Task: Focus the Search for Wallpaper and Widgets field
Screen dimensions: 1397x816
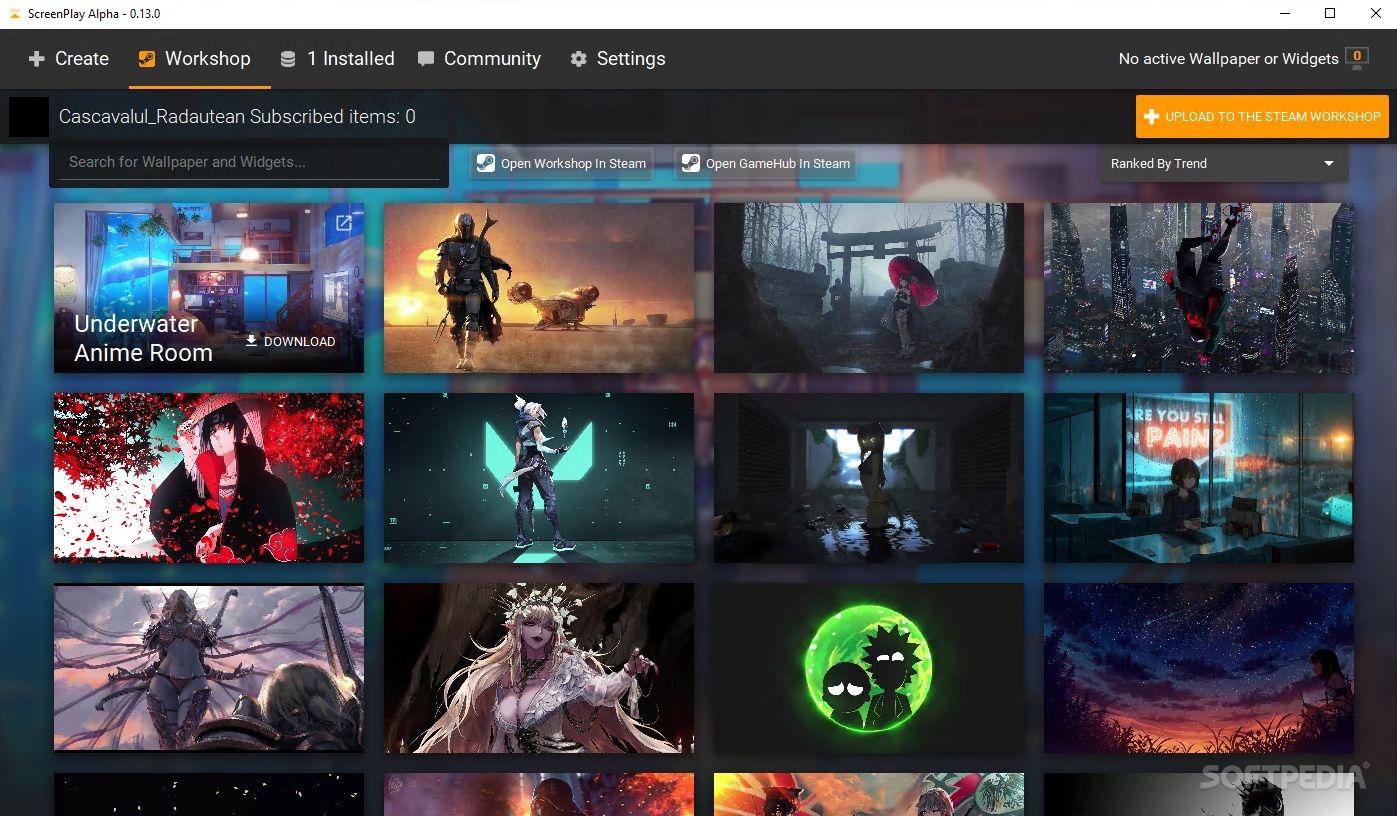Action: [249, 162]
